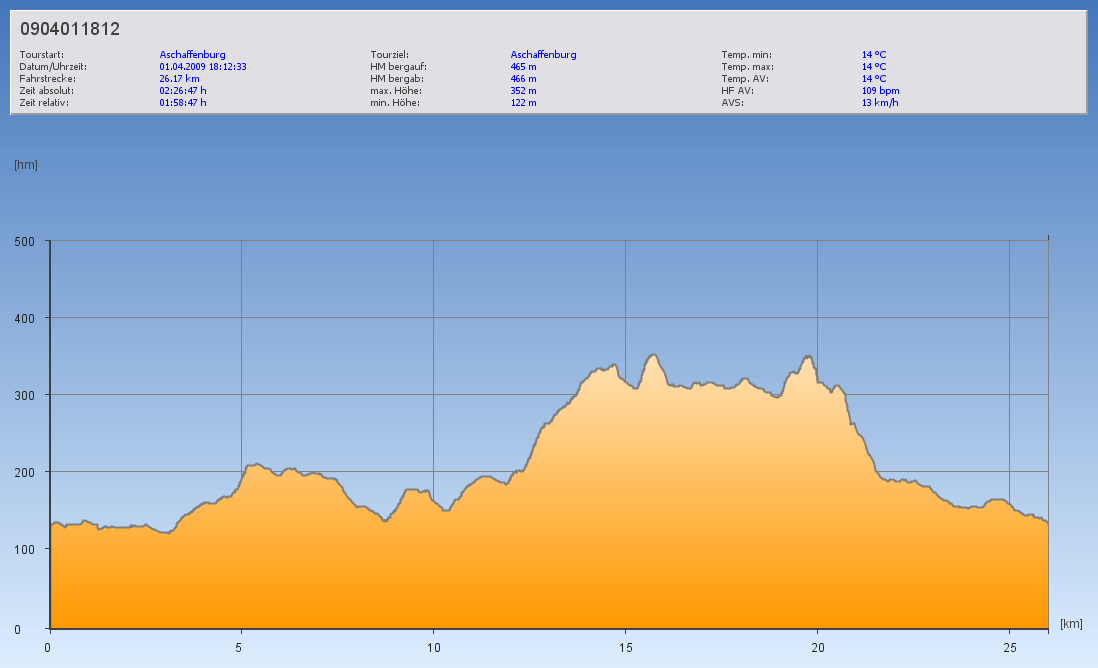Select the HF AV value 109 bpm
Viewport: 1098px width, 668px height.
(x=880, y=91)
